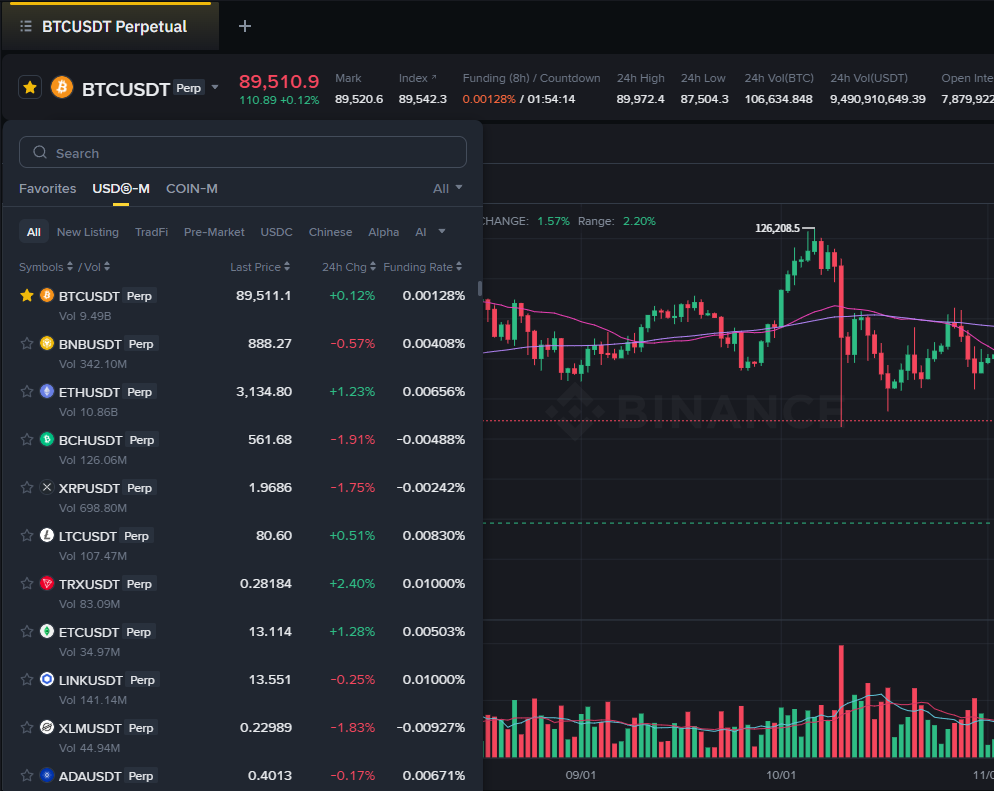Filter by TradFi category
994x791 pixels.
point(152,232)
